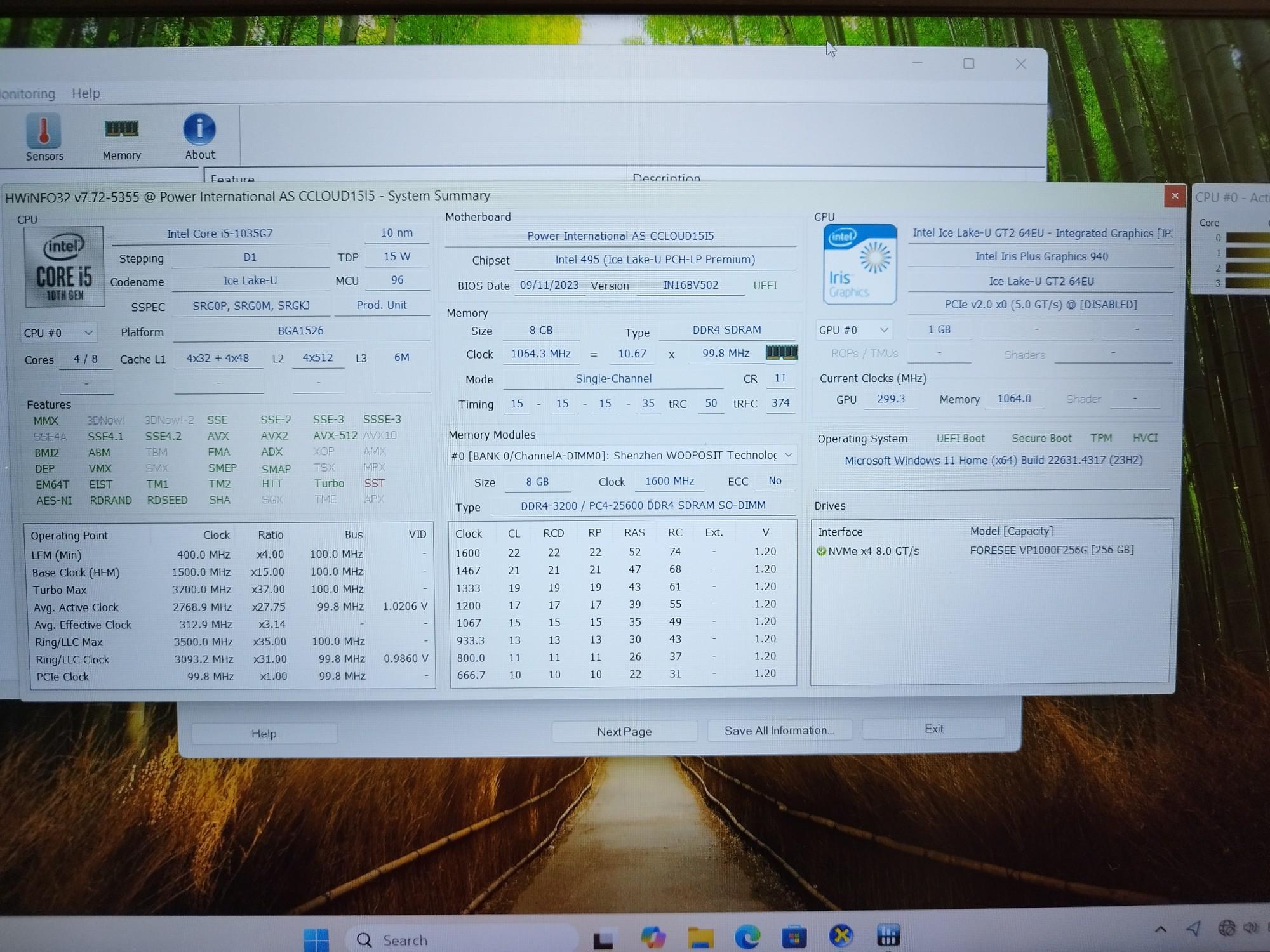Click the module type DDR4-3200 / PC4-25600
Viewport: 1270px width, 952px height.
point(643,506)
